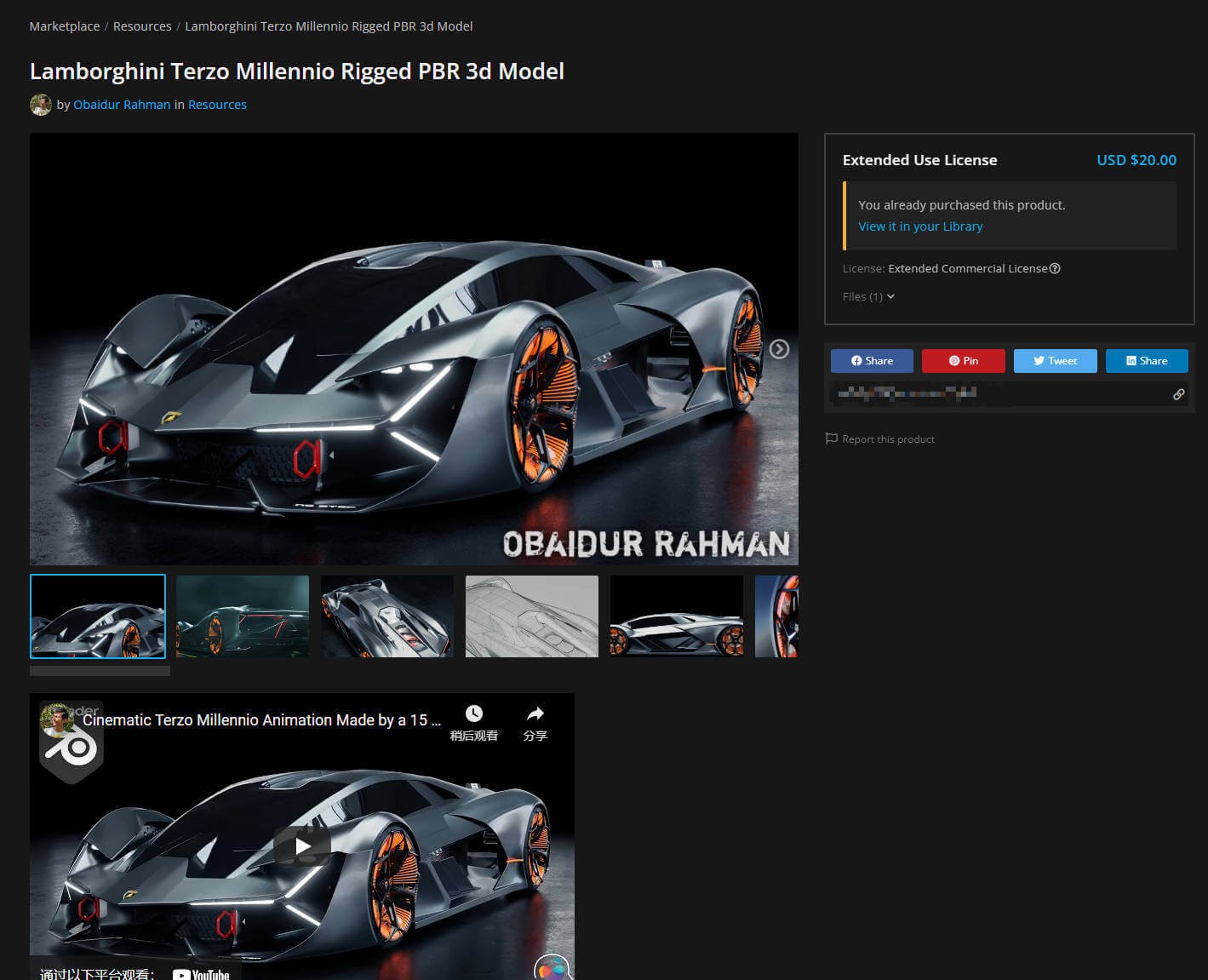
Task: Click the USD $20.00 price text
Action: click(x=1136, y=160)
